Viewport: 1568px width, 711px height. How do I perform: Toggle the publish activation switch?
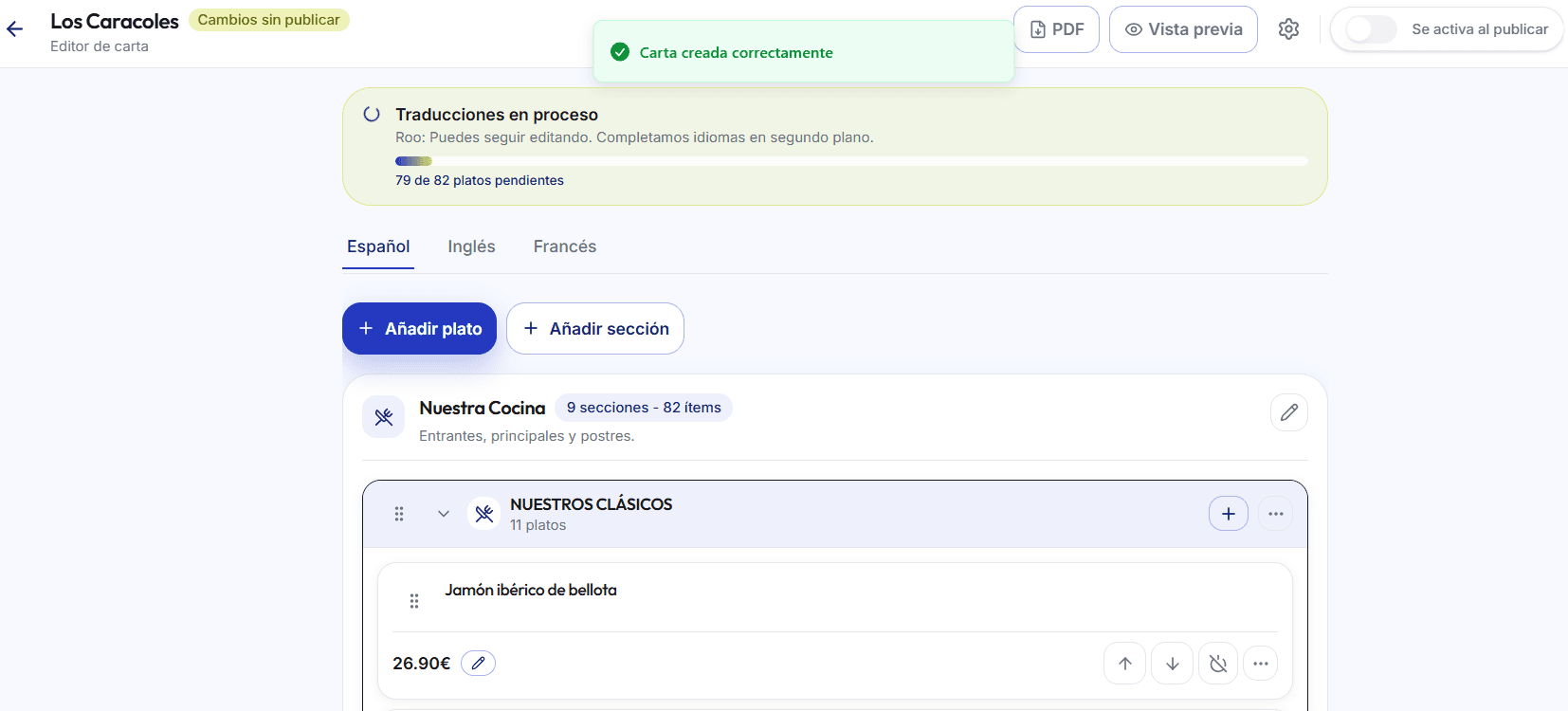[x=1371, y=29]
